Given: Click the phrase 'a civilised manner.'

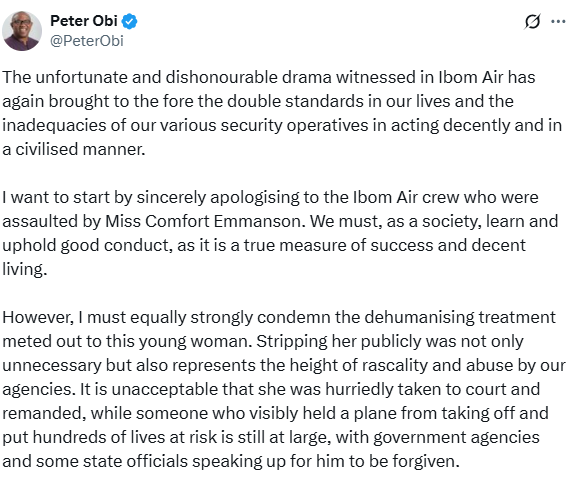Looking at the screenshot, I should tap(74, 149).
